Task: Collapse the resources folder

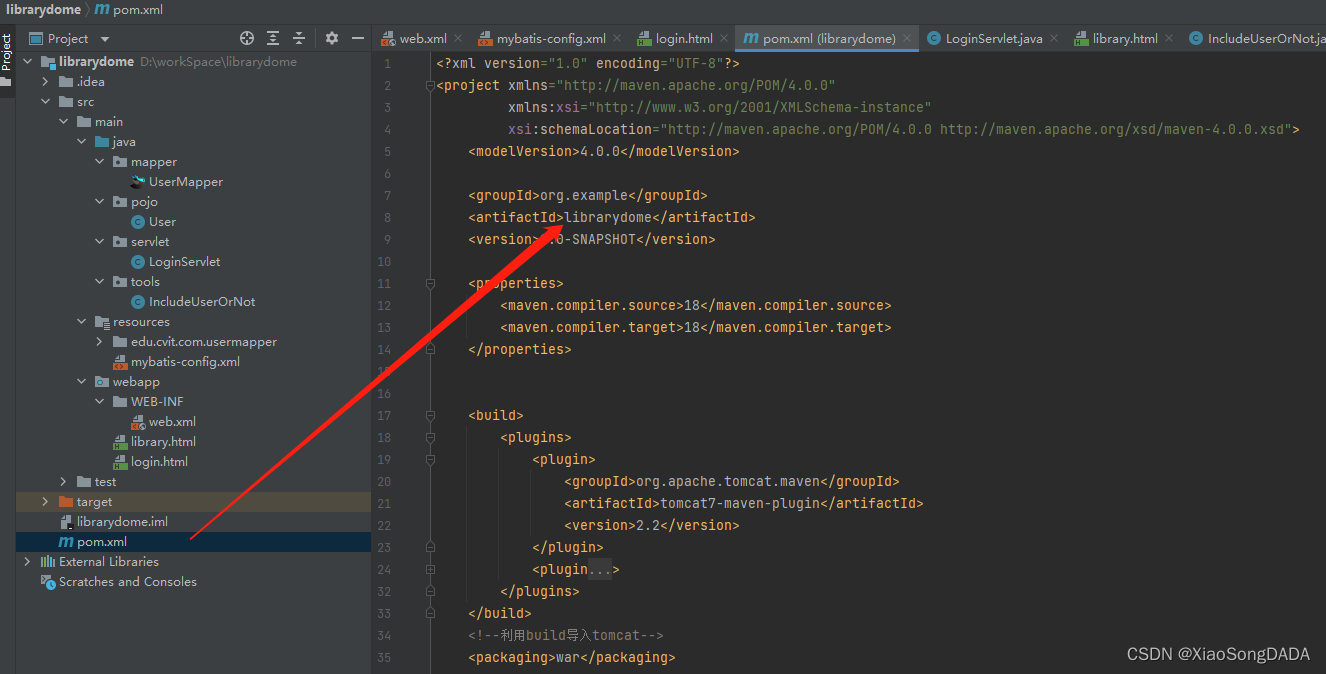Action: 82,322
